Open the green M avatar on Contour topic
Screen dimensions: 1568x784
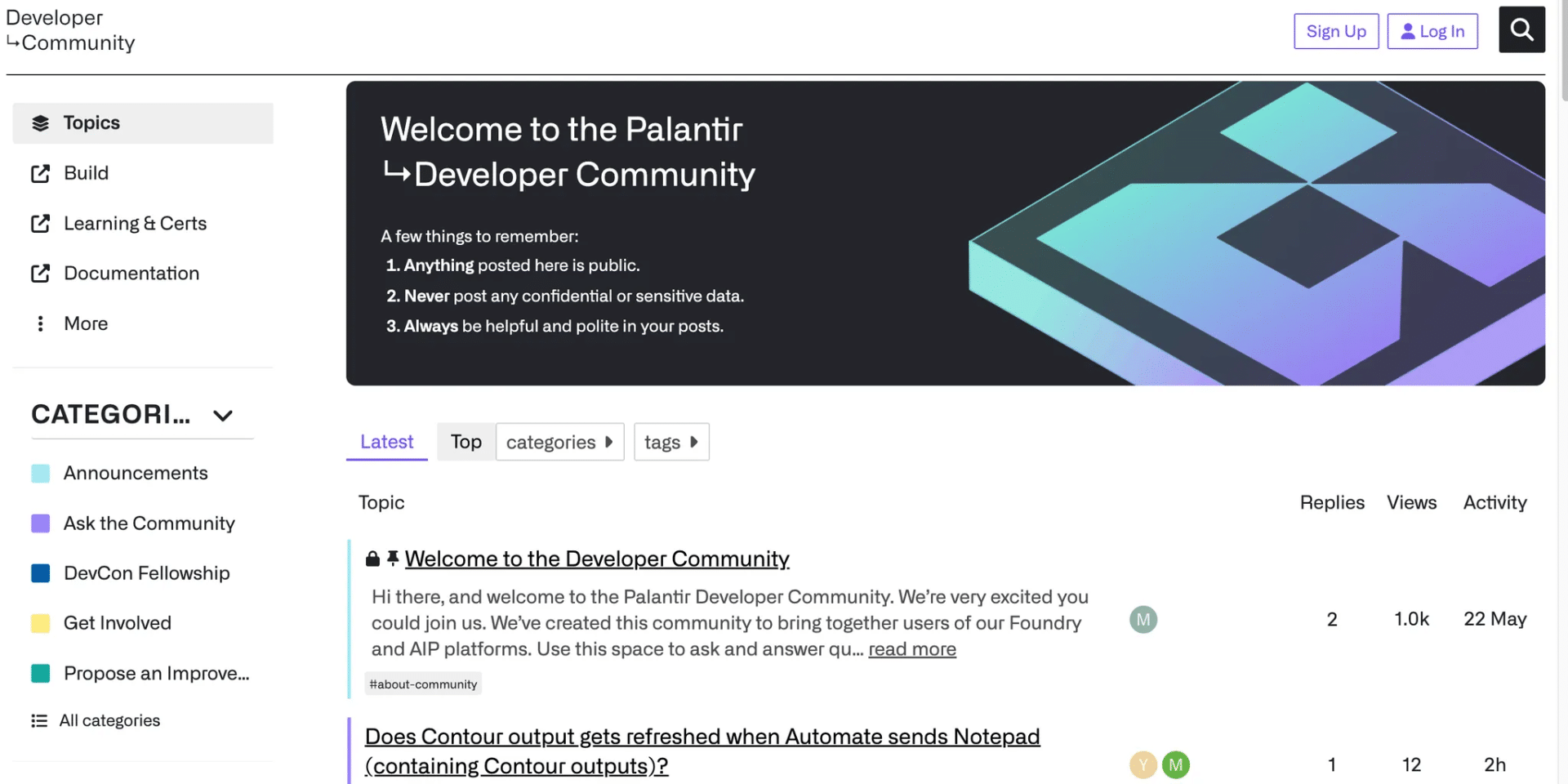pyautogui.click(x=1176, y=765)
